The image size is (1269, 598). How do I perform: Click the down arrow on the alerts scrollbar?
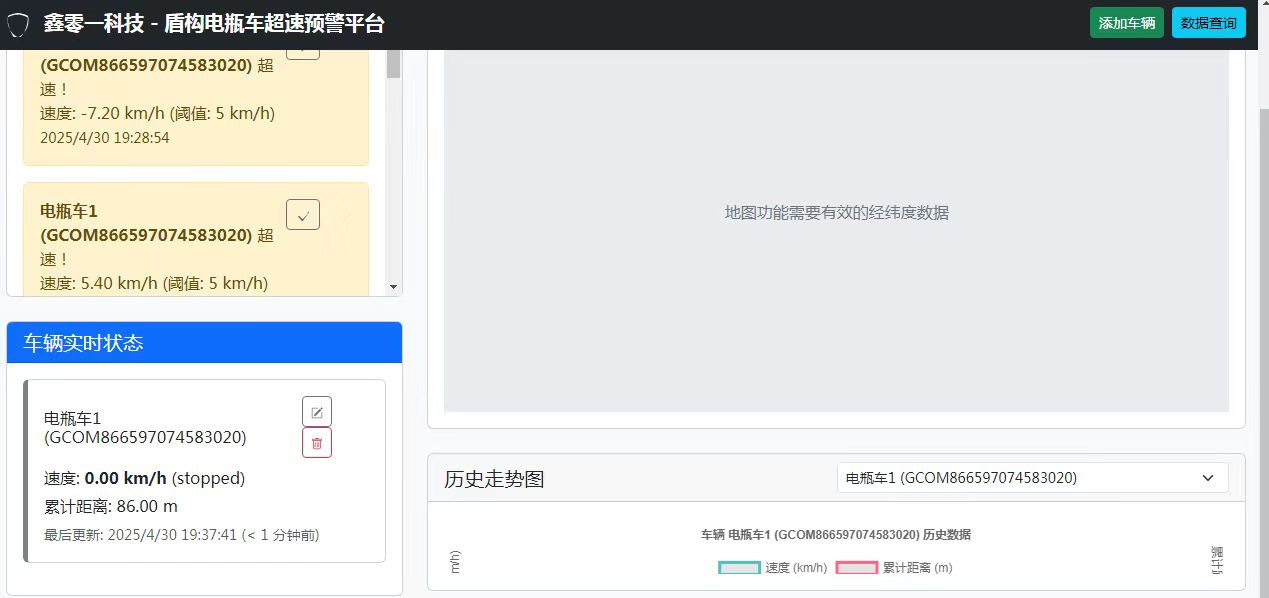point(393,287)
